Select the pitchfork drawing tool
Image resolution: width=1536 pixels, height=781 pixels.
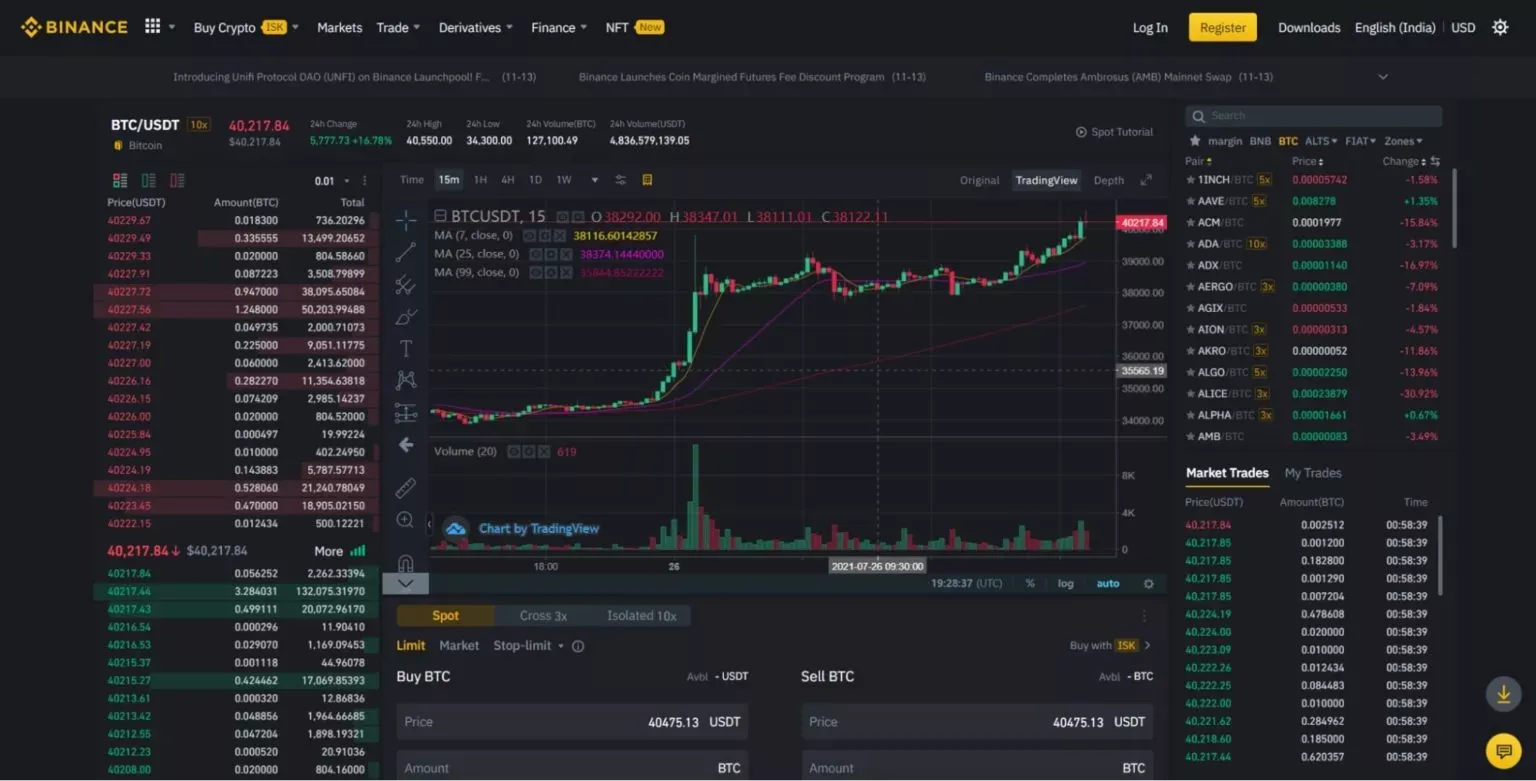coord(406,286)
